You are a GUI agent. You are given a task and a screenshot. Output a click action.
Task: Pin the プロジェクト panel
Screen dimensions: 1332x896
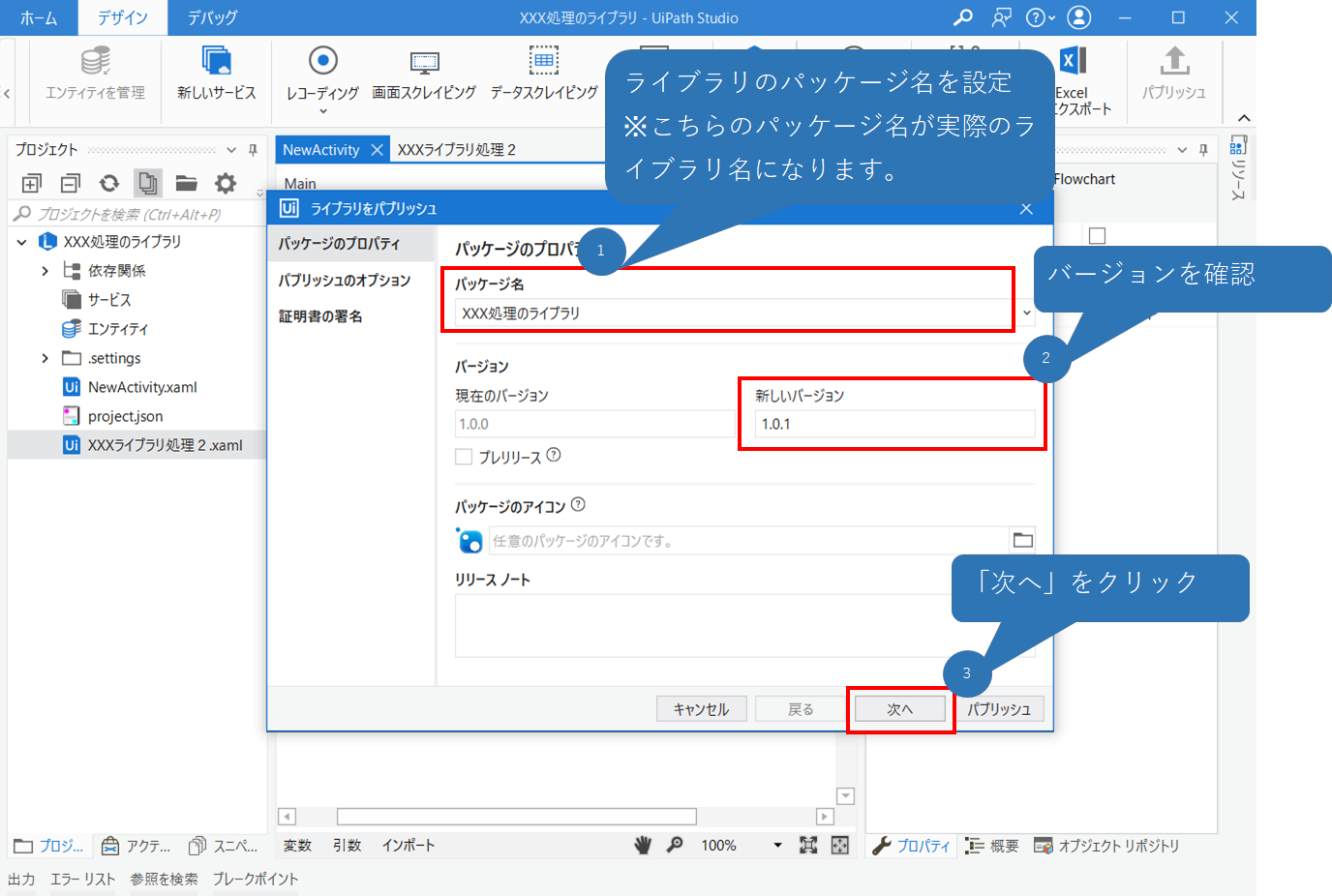[x=253, y=150]
